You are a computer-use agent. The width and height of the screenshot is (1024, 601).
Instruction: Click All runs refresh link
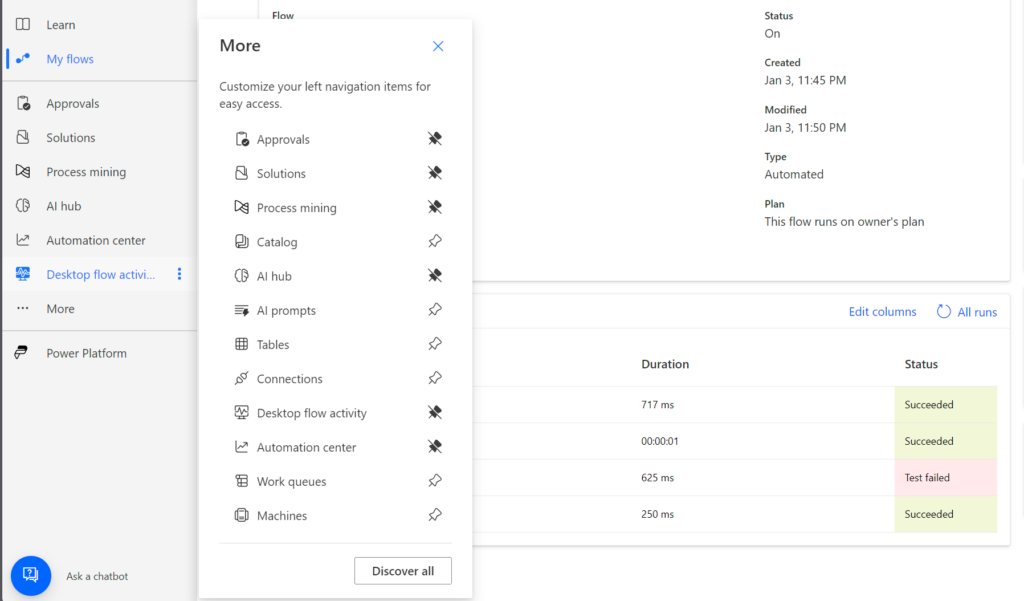(967, 312)
